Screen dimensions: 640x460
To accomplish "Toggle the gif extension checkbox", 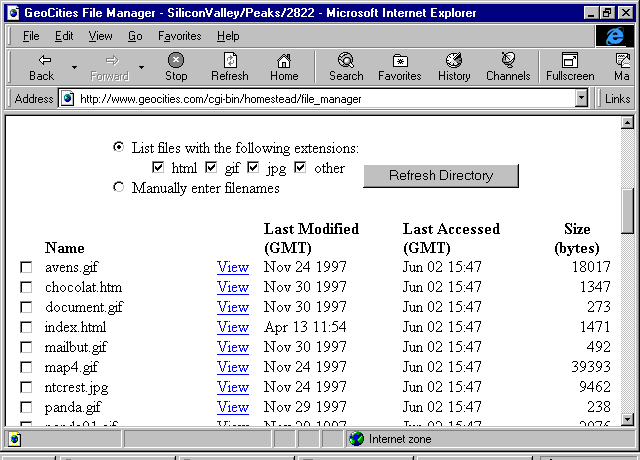I will coord(211,167).
